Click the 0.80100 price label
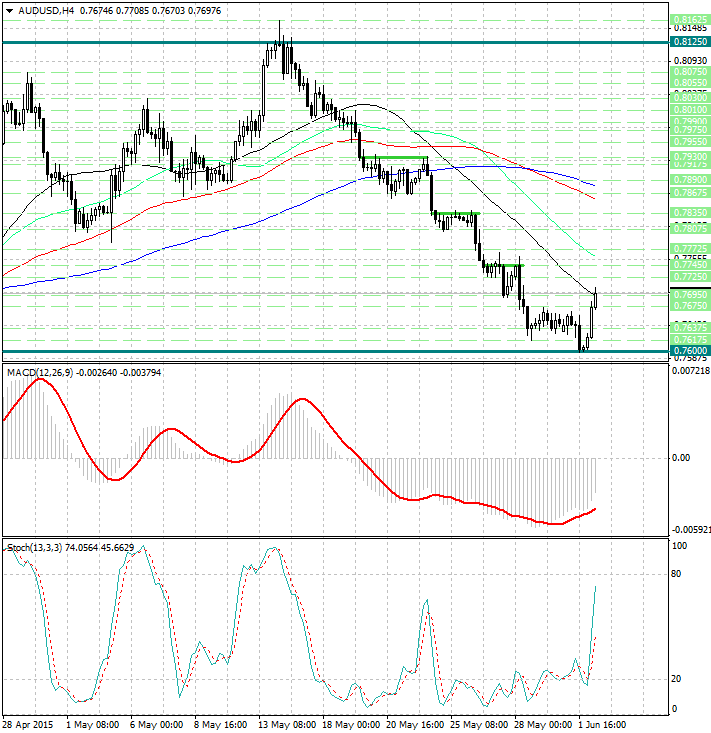Viewport: 711px width, 733px height. coord(690,110)
